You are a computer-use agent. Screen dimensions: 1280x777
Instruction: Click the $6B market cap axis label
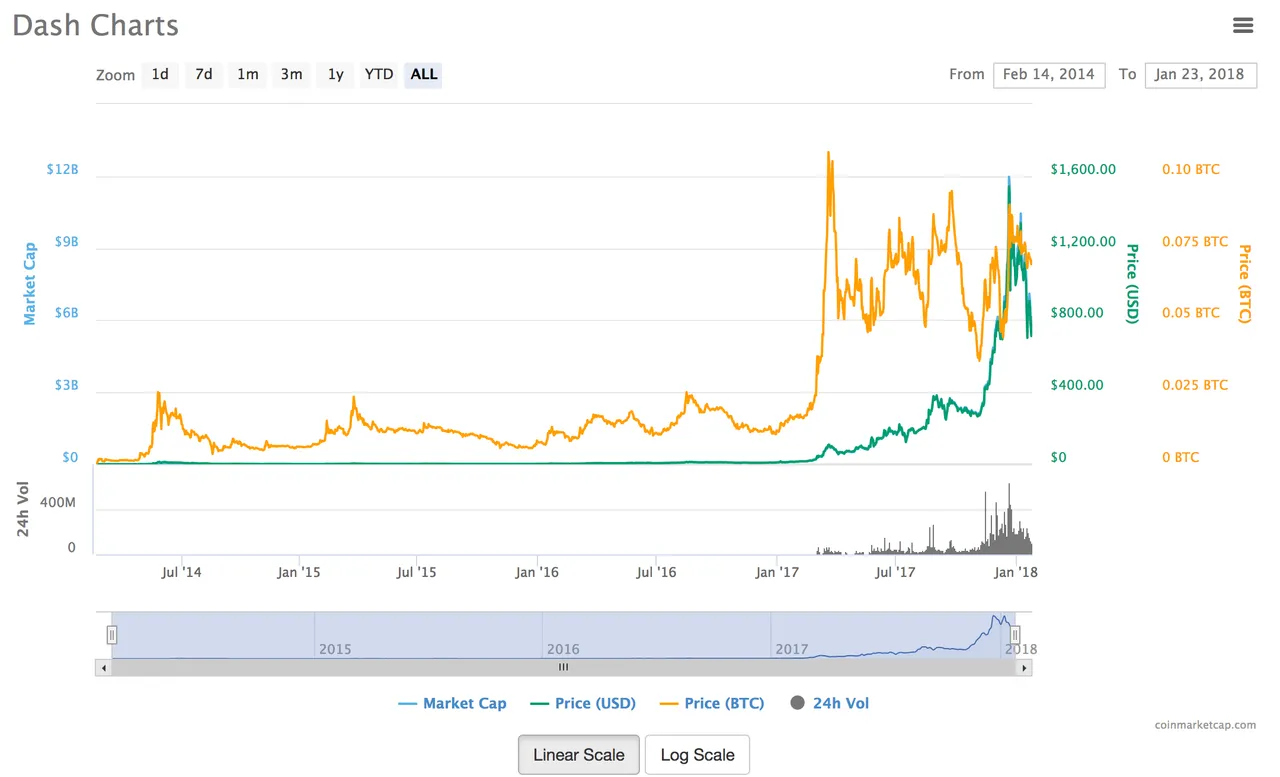(65, 313)
